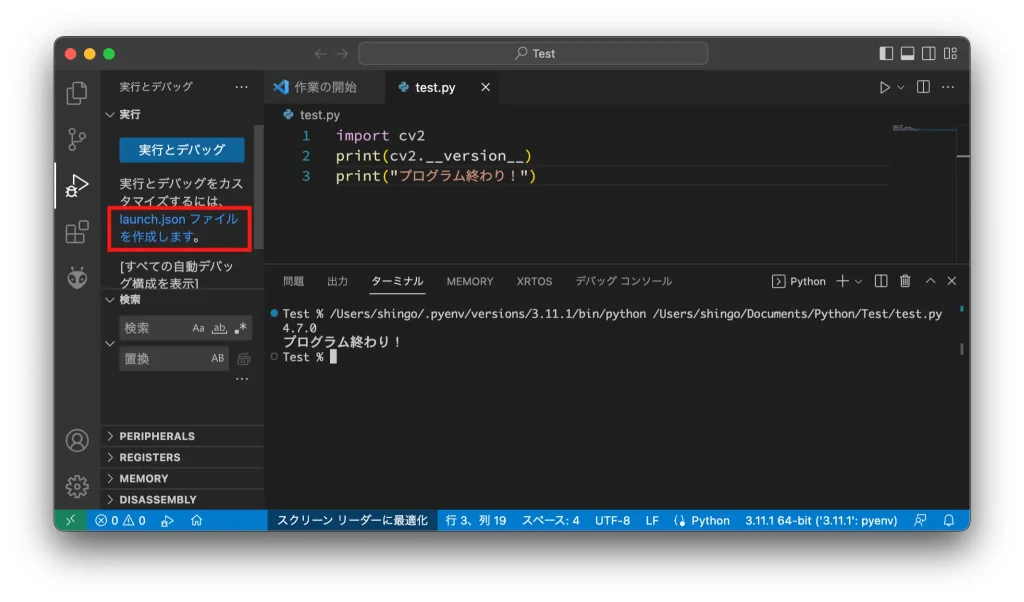Split the terminal panel

(x=881, y=281)
